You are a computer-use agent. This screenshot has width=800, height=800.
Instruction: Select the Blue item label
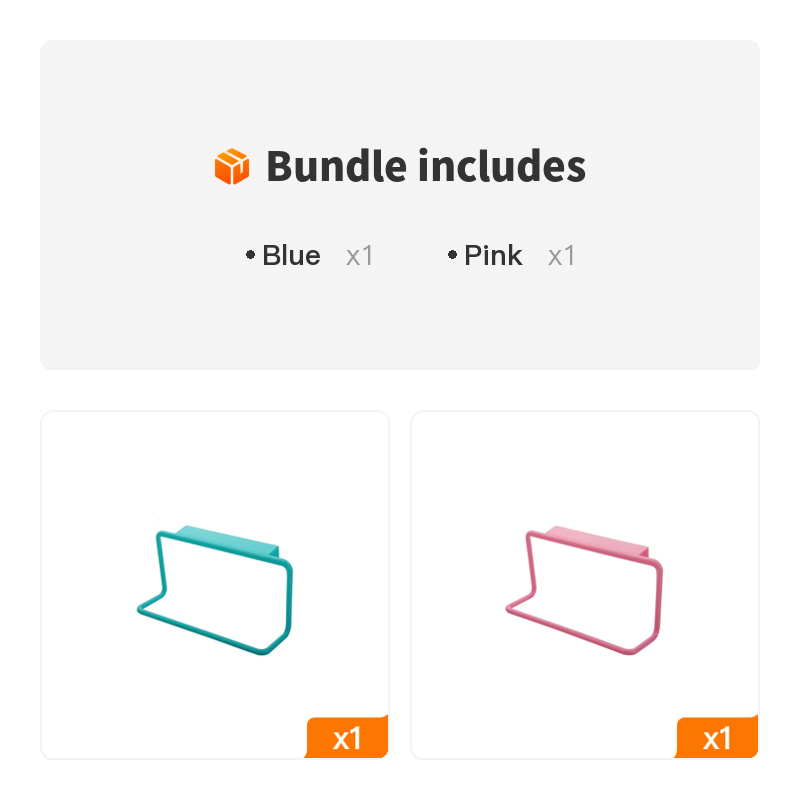pos(291,256)
